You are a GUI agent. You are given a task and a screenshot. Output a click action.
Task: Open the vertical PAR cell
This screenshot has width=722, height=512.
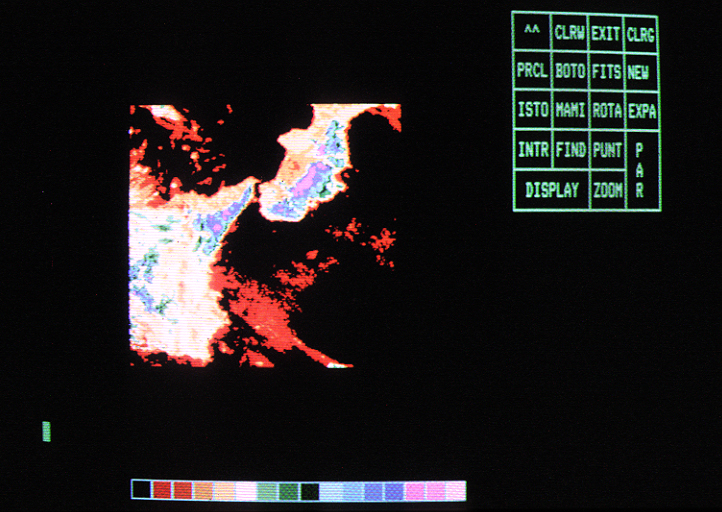tap(641, 170)
